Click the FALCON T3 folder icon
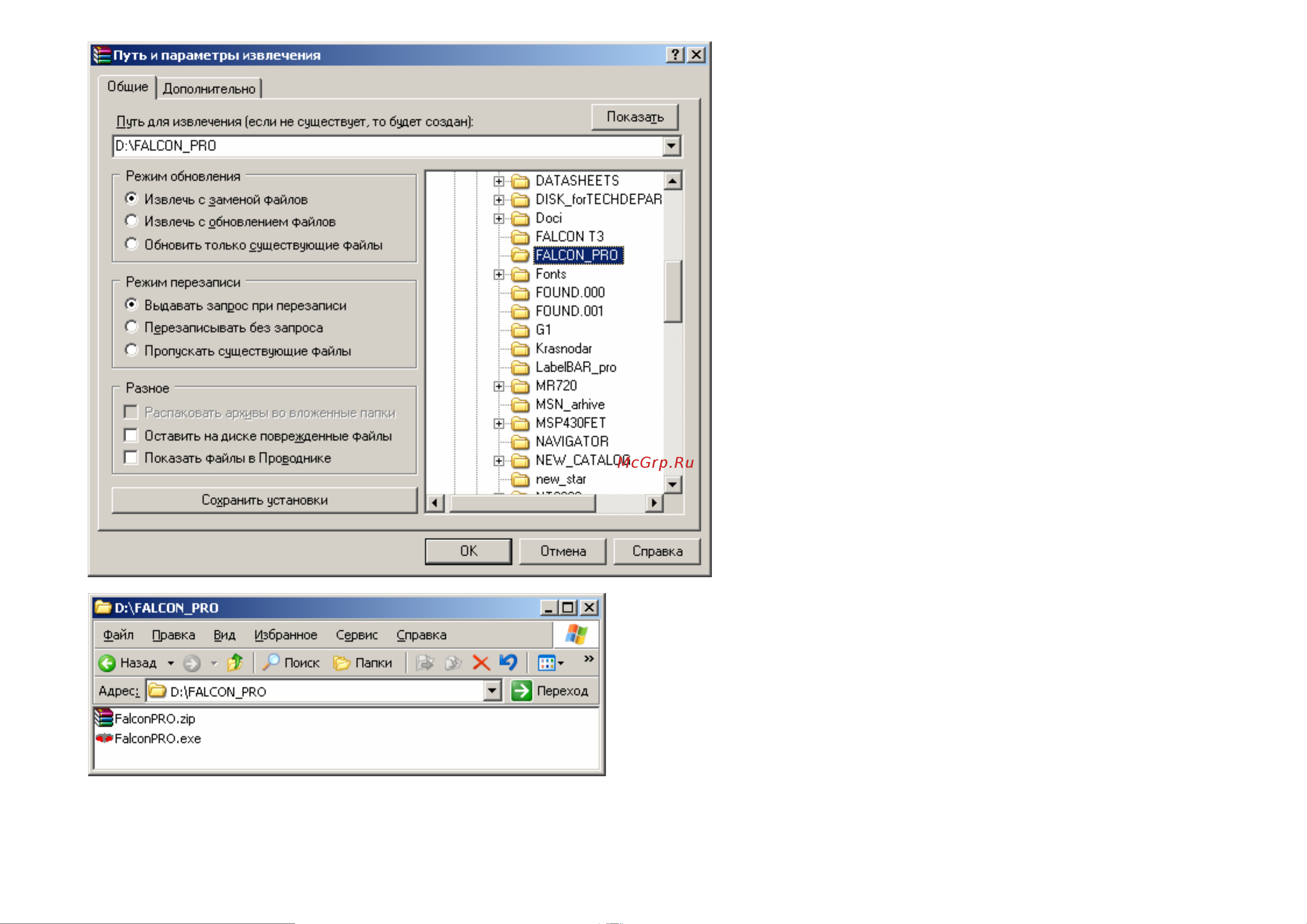 pos(520,237)
